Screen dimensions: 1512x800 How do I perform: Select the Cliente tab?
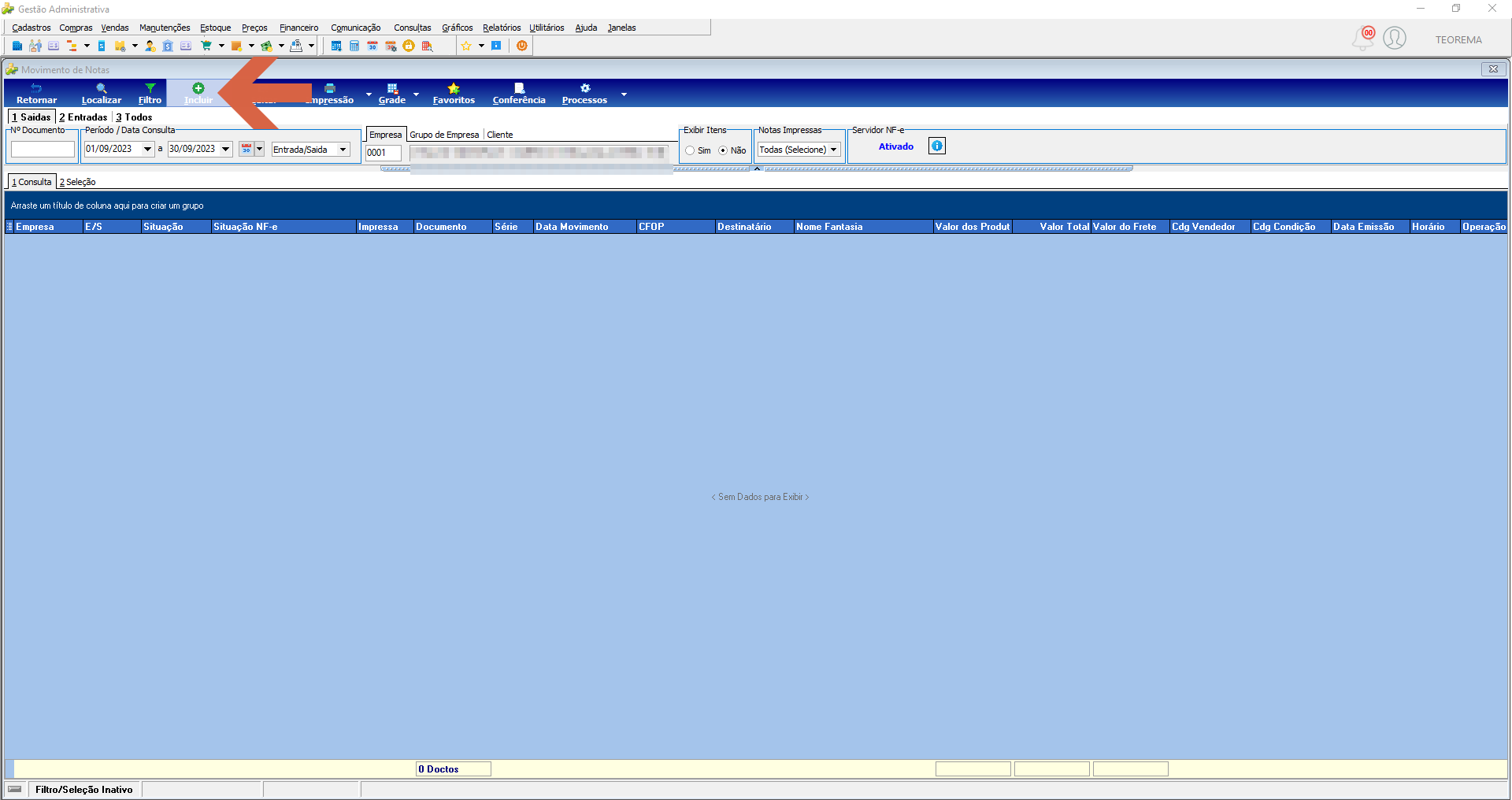tap(500, 135)
